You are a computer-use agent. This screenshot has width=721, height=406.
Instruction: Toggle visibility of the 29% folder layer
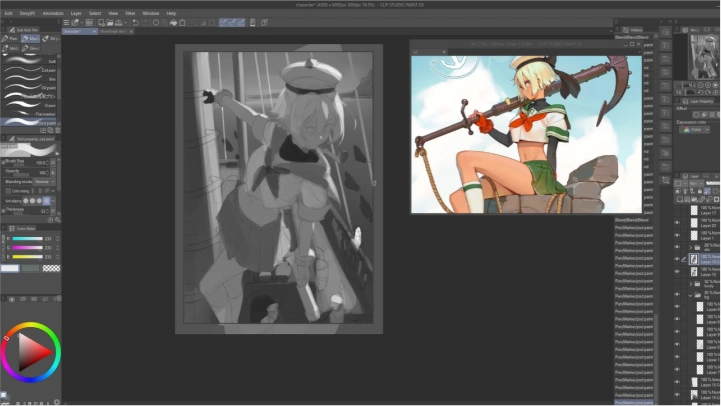click(677, 247)
